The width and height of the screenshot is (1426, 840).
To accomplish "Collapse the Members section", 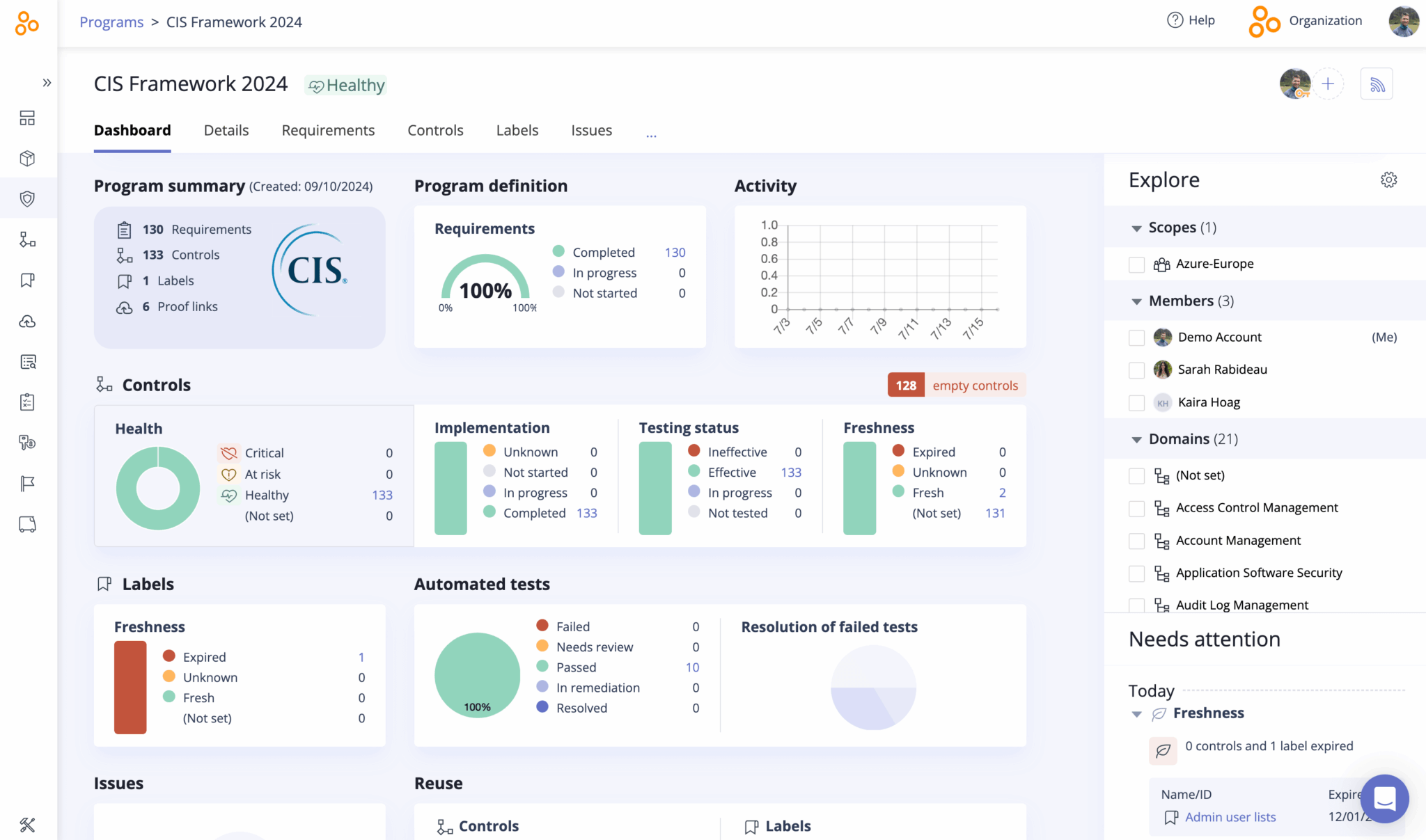I will pos(1136,301).
